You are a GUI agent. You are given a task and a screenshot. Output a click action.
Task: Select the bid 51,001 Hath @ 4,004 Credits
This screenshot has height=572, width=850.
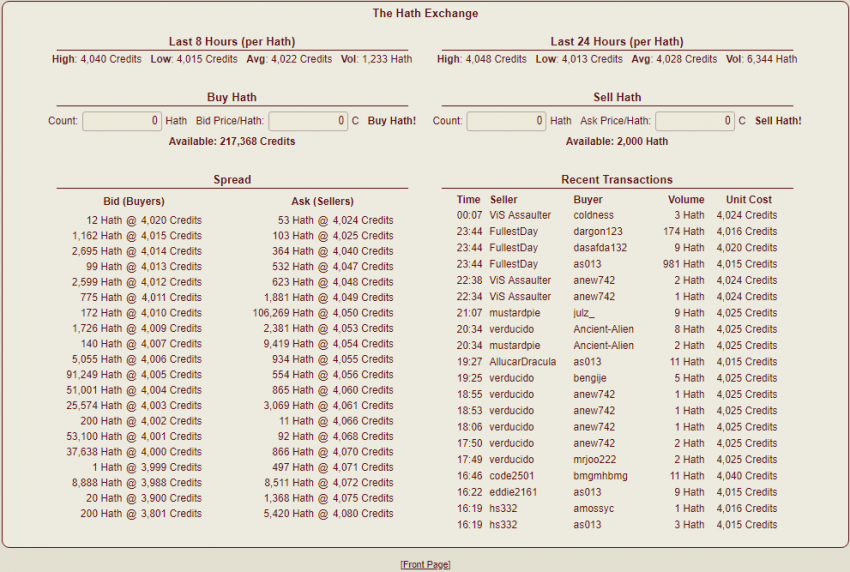(134, 390)
